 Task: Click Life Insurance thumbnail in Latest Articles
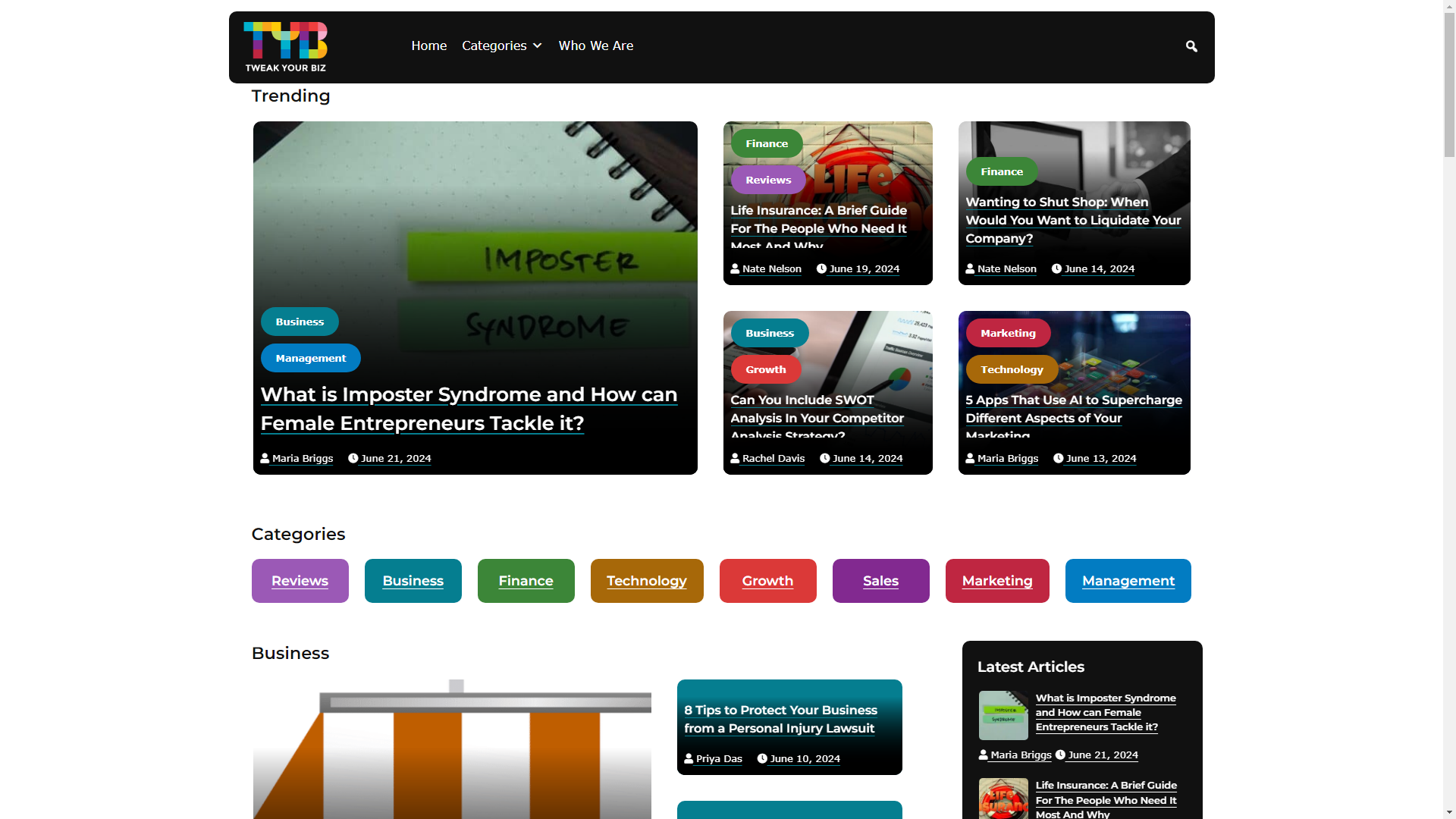pos(1003,799)
